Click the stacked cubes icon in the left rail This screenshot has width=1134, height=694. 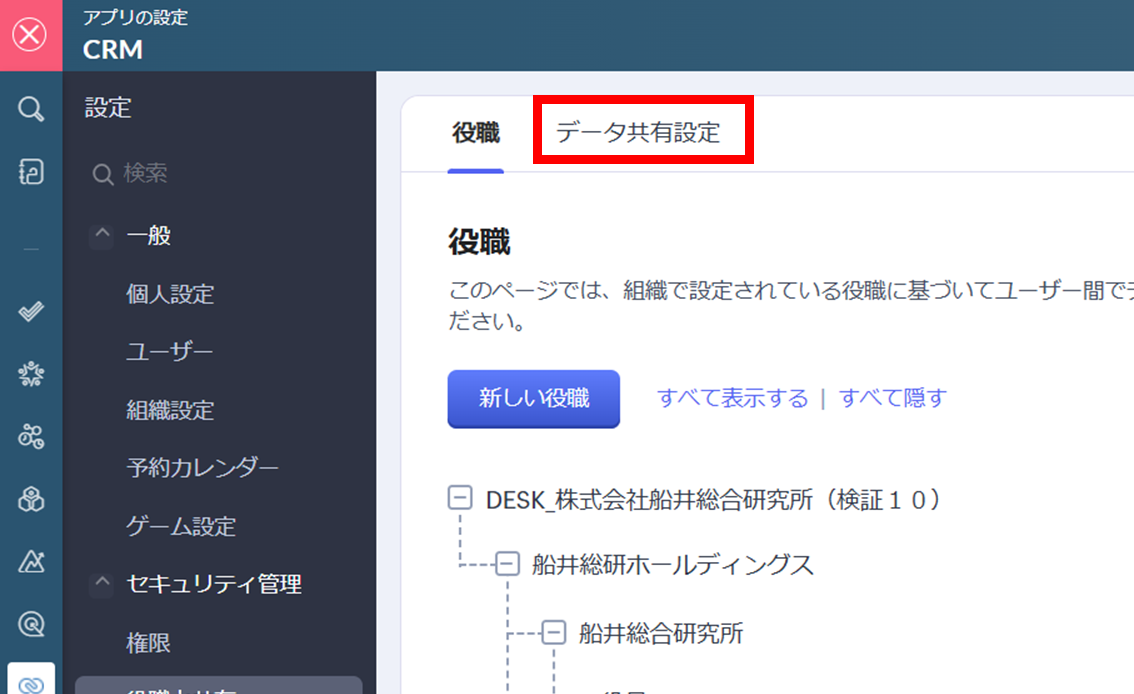click(31, 499)
